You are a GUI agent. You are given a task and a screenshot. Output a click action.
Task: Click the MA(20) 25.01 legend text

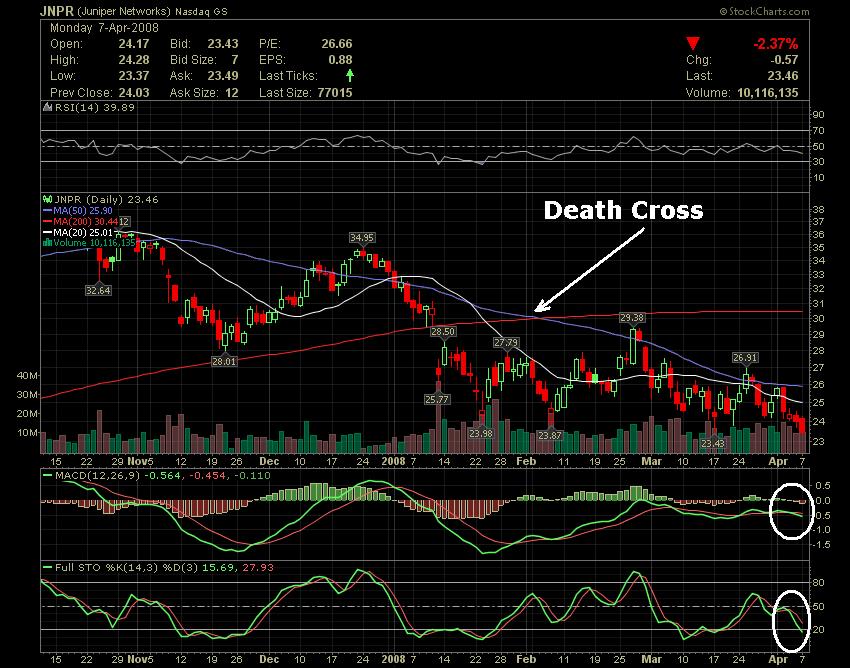point(83,233)
